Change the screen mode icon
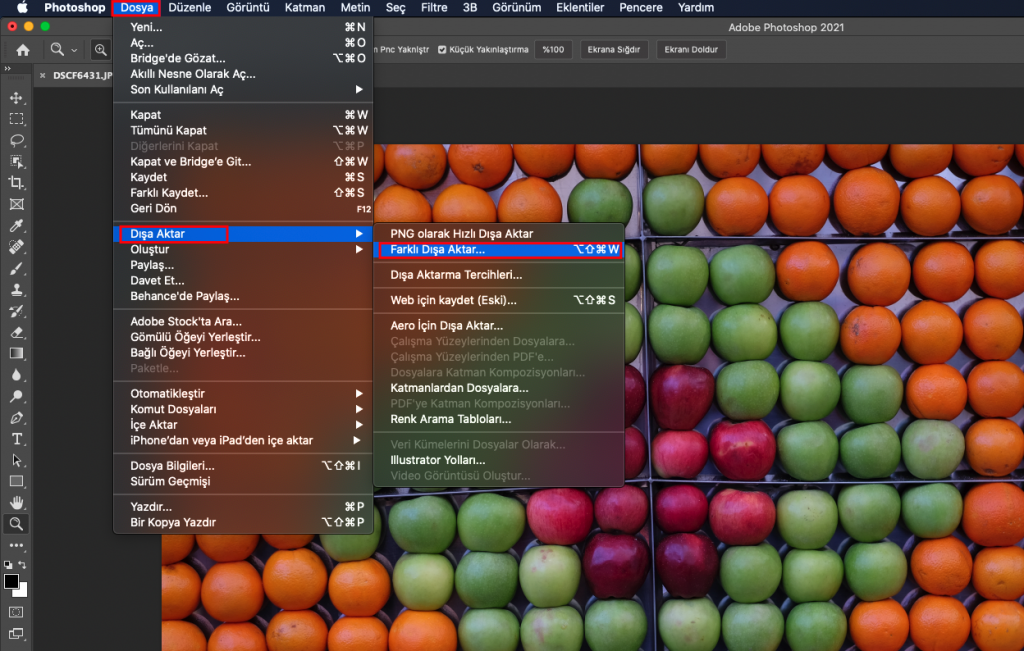1024x651 pixels. point(16,633)
